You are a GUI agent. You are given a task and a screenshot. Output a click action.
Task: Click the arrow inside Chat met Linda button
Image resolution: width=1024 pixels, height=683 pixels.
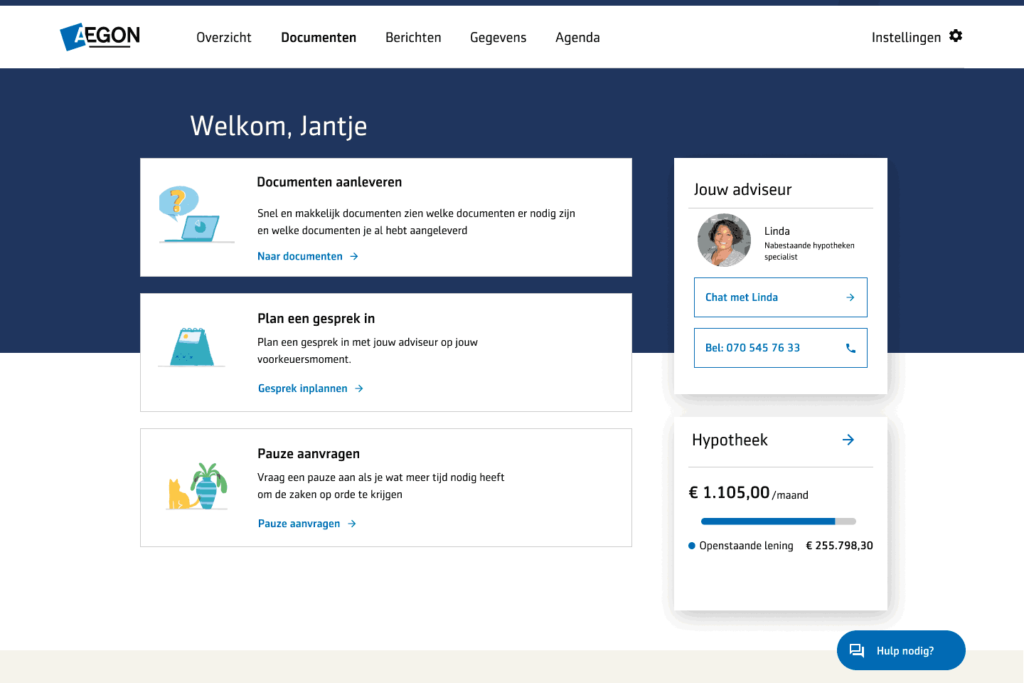(850, 297)
